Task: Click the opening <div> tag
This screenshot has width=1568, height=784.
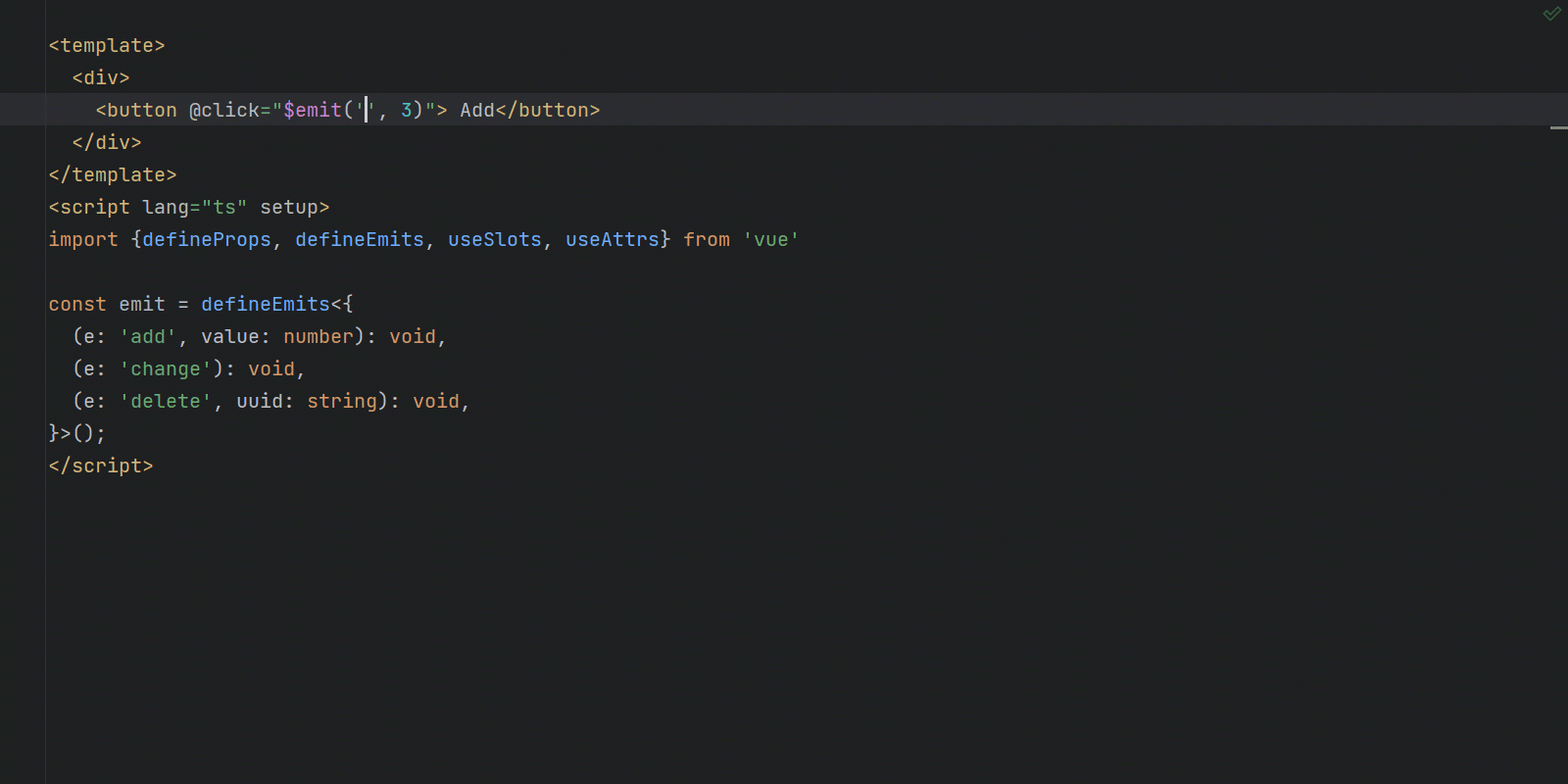Action: click(101, 77)
